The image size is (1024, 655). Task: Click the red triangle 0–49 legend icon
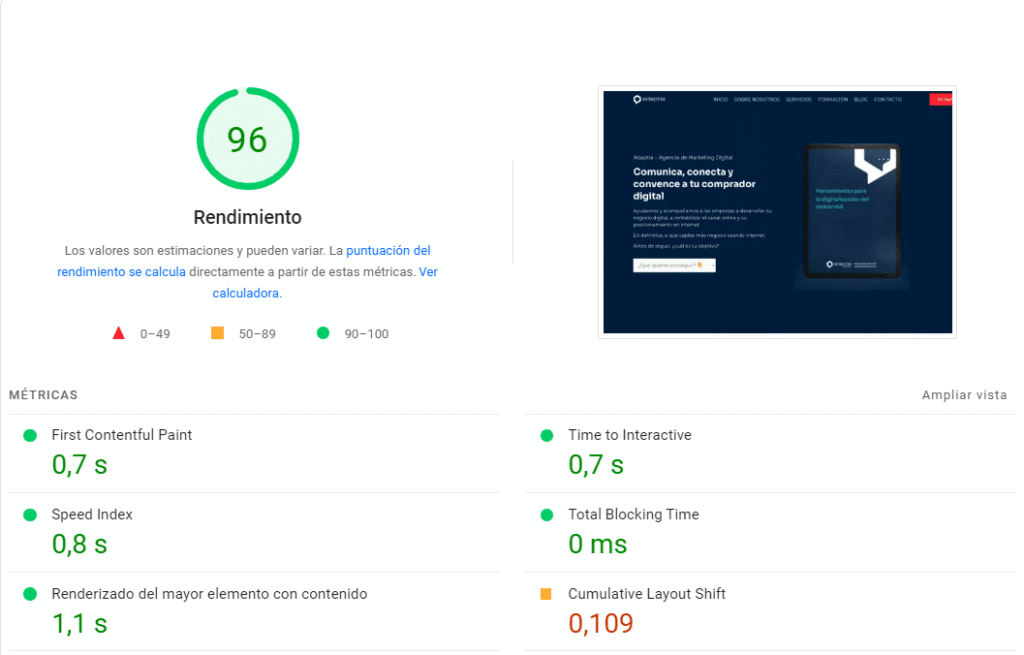click(118, 333)
